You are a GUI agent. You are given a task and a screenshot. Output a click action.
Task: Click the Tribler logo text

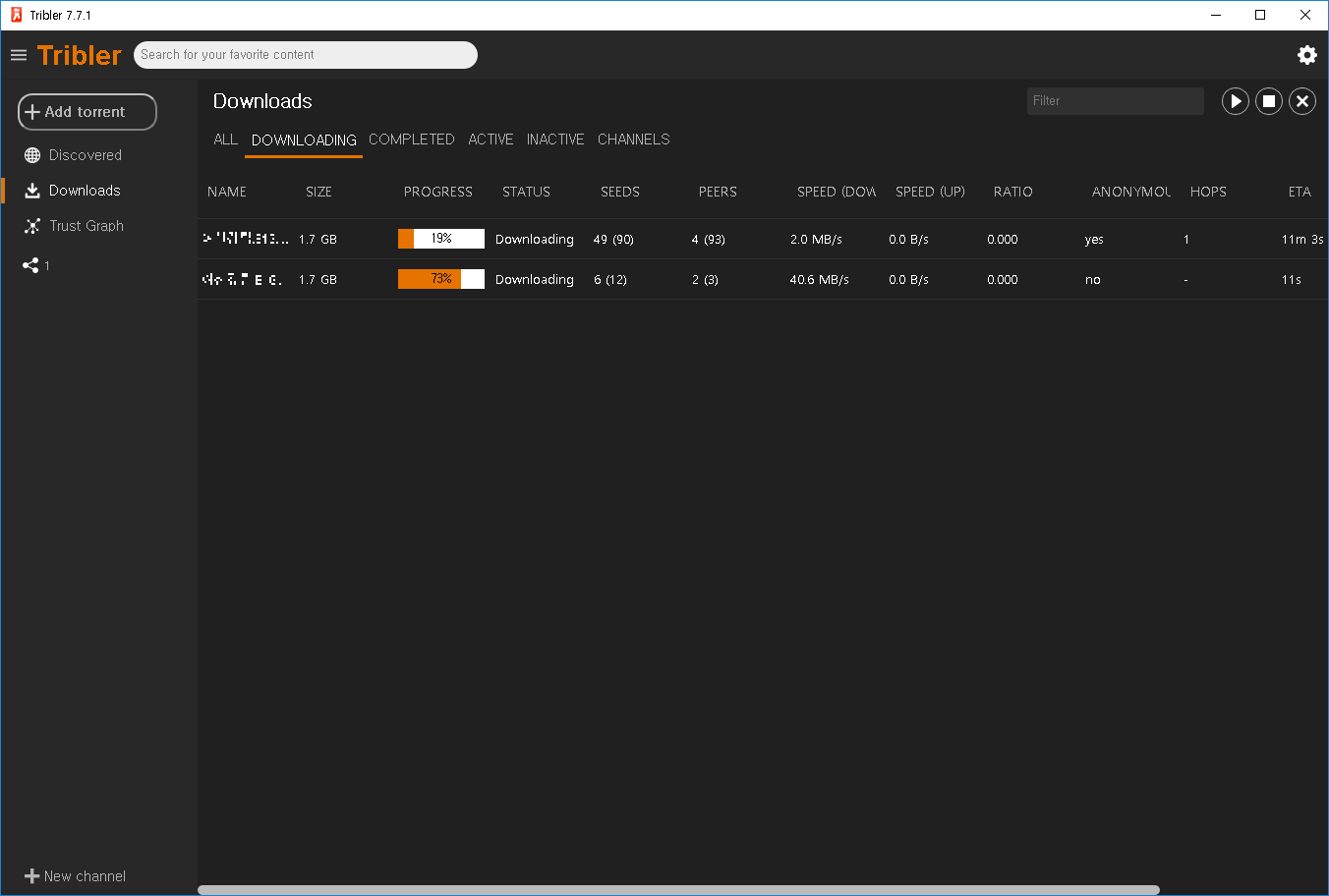80,55
